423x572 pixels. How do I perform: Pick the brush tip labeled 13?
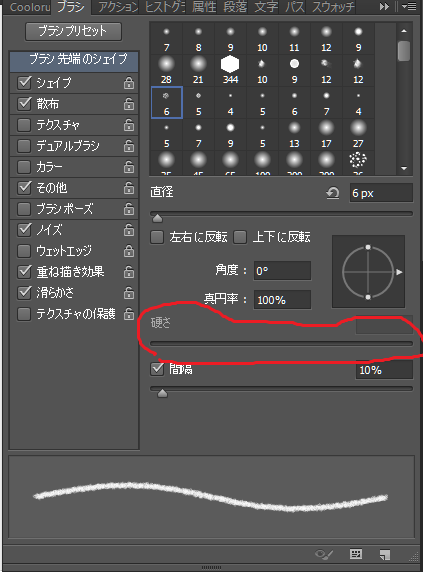(x=294, y=134)
